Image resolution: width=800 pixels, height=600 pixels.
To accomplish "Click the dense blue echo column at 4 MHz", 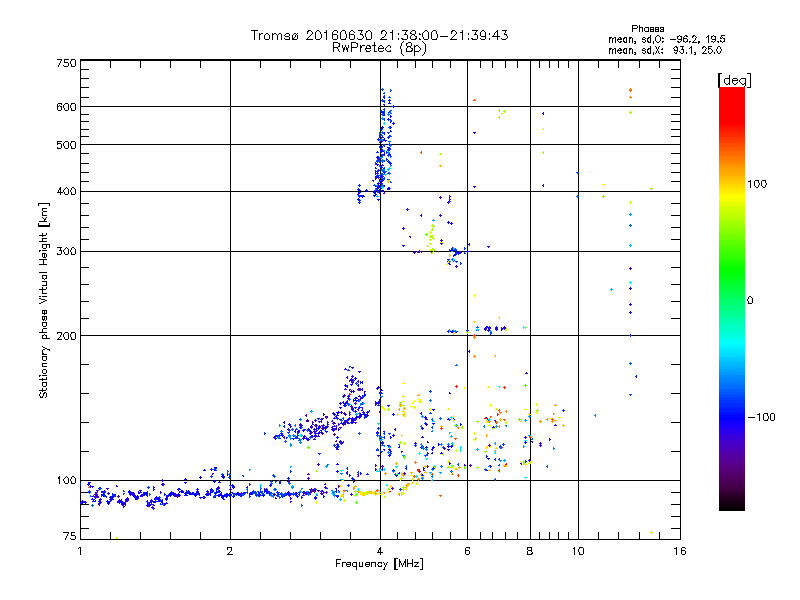I will pos(384,145).
